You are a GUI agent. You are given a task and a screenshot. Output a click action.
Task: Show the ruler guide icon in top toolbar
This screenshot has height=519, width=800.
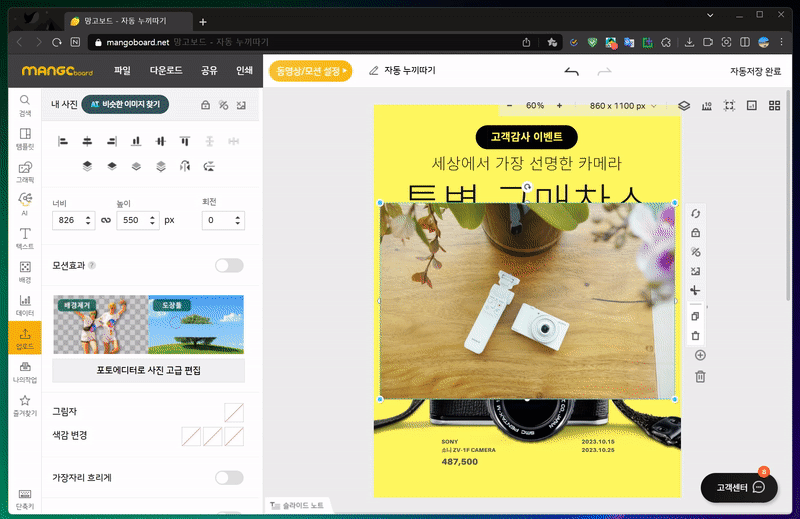point(707,106)
